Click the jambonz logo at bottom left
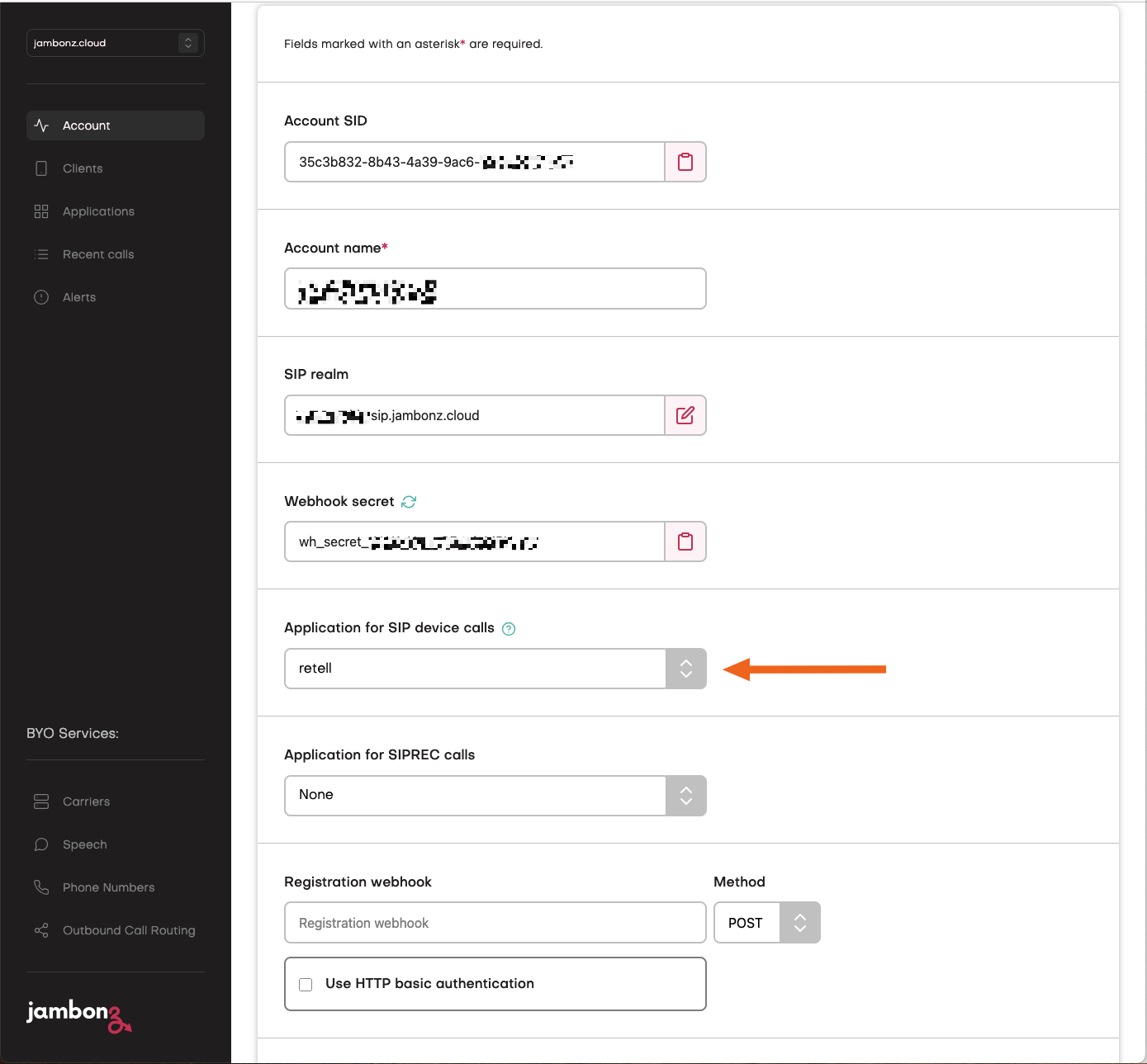This screenshot has height=1064, width=1147. click(79, 1017)
